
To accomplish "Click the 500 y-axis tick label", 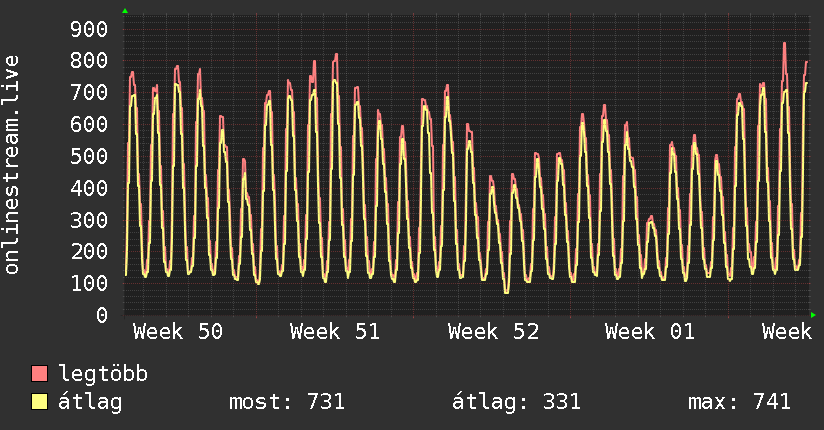I will 87,156.
